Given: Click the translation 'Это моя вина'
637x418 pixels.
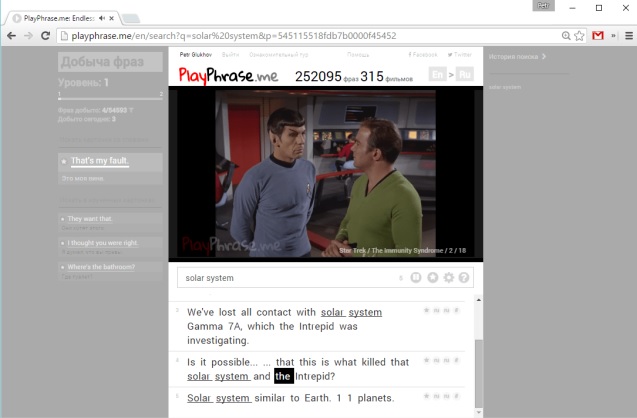Looking at the screenshot, I should (x=82, y=178).
